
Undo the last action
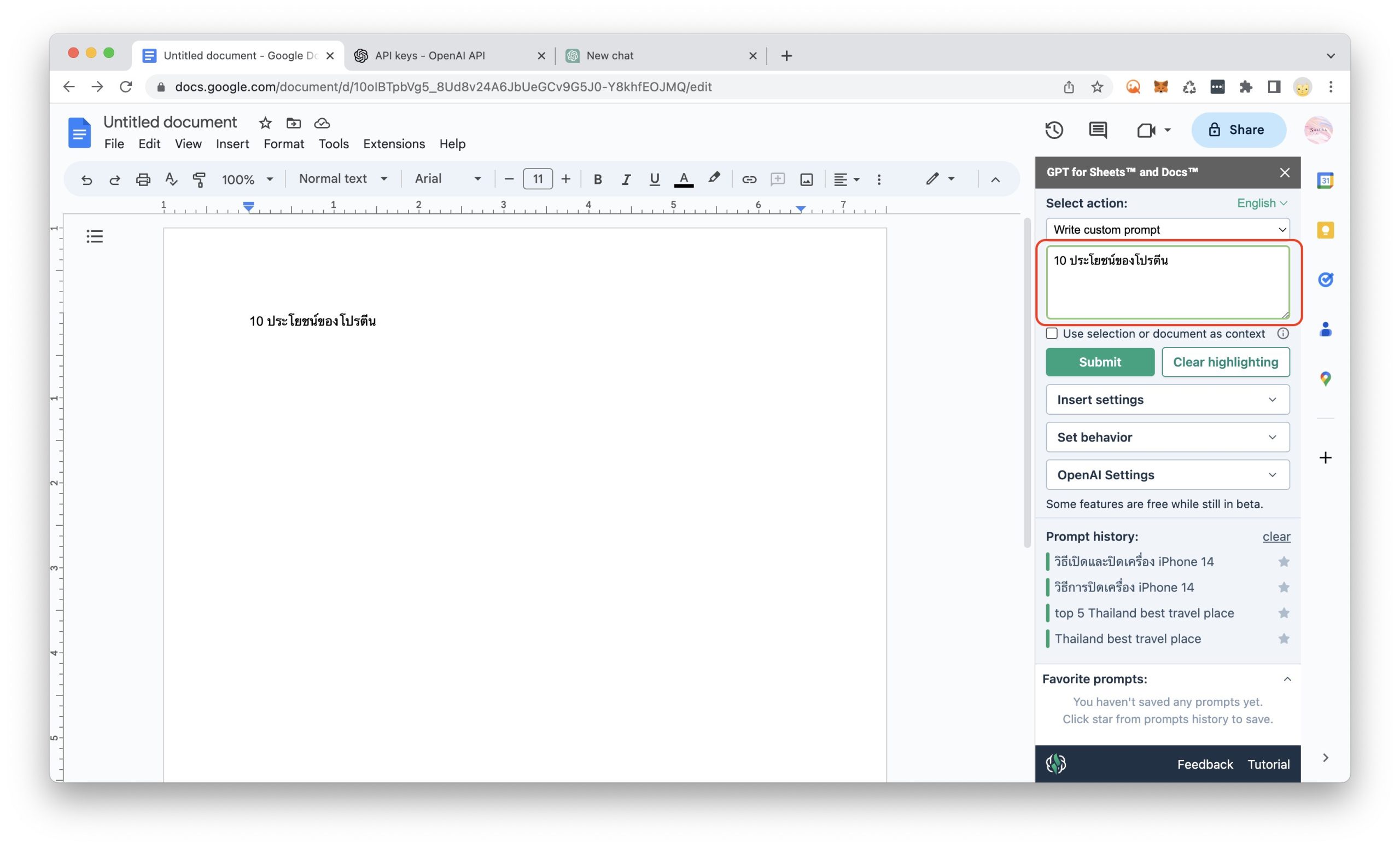click(x=86, y=179)
